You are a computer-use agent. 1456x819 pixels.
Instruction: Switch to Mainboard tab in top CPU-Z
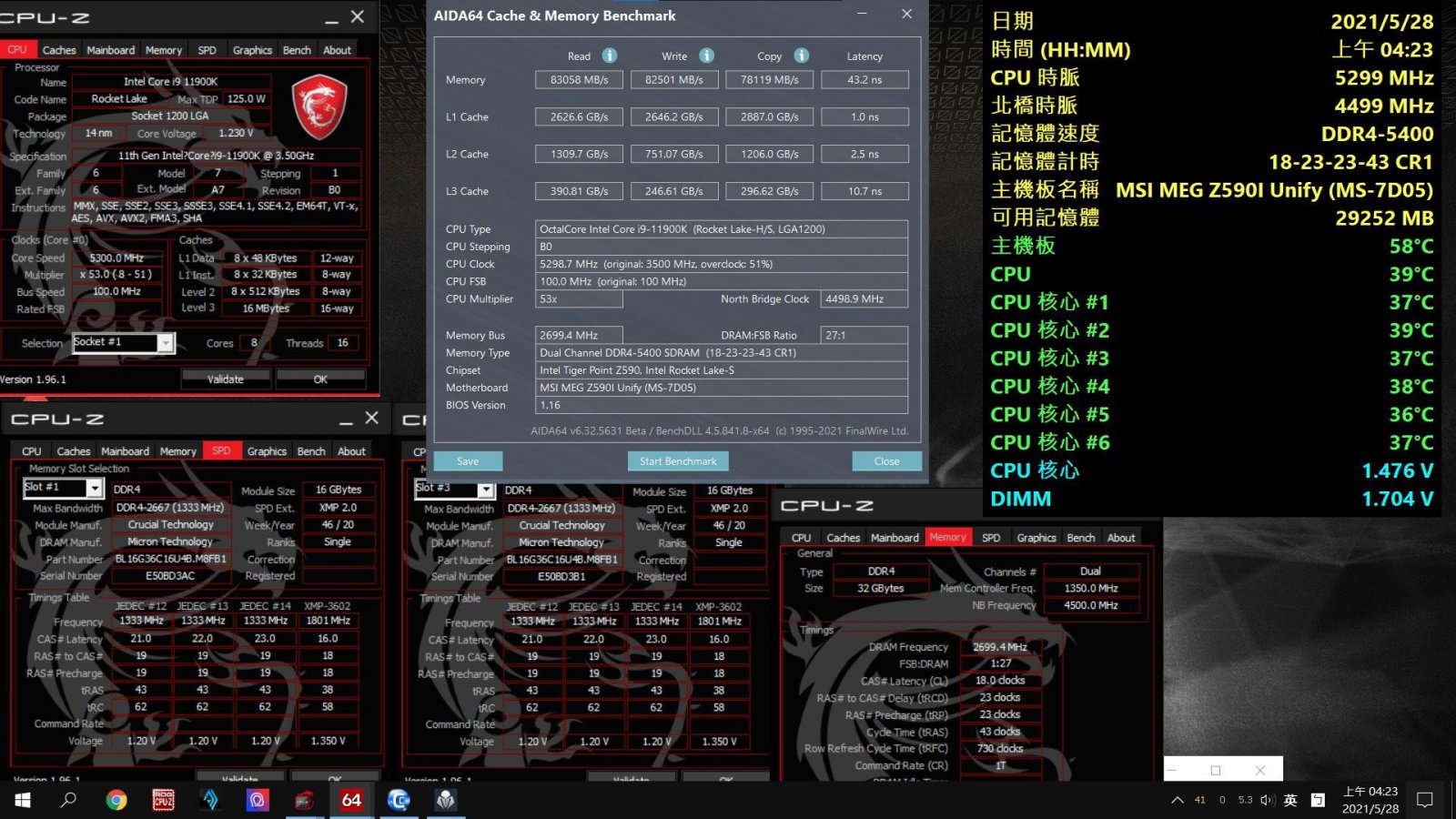coord(111,50)
